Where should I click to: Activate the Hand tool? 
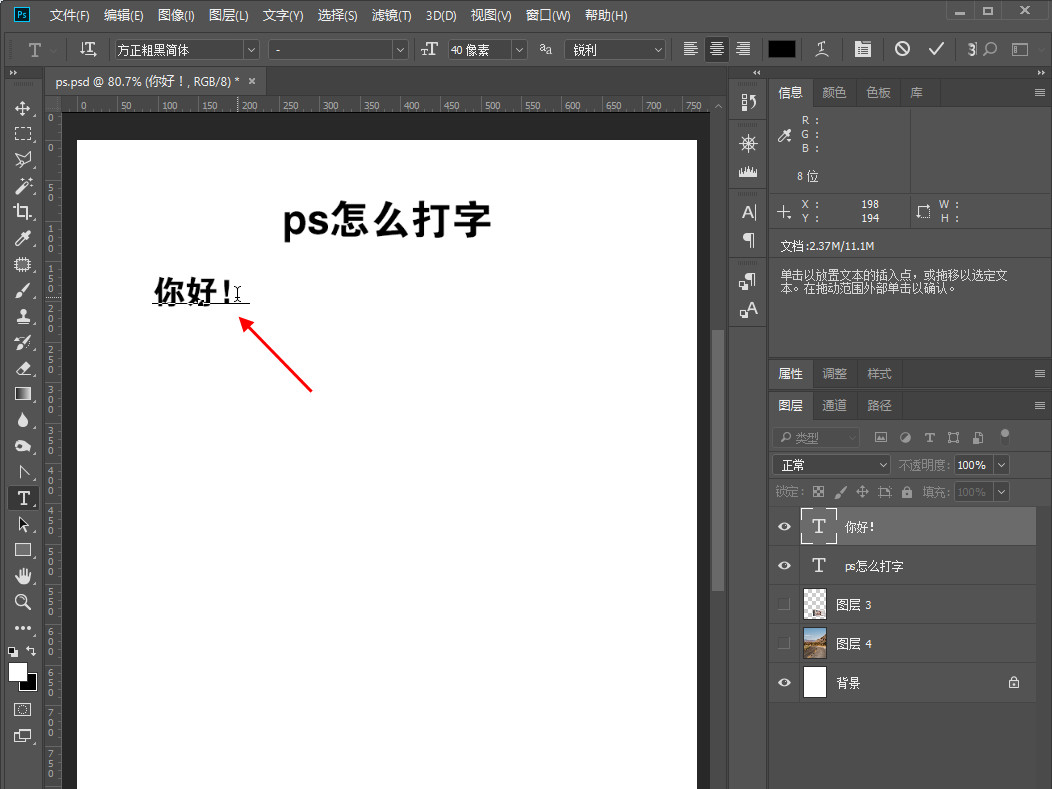point(23,576)
